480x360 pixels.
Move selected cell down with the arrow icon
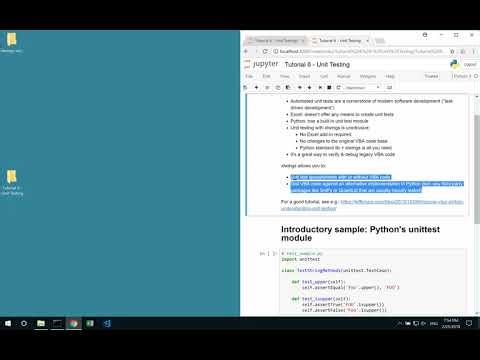(x=309, y=87)
